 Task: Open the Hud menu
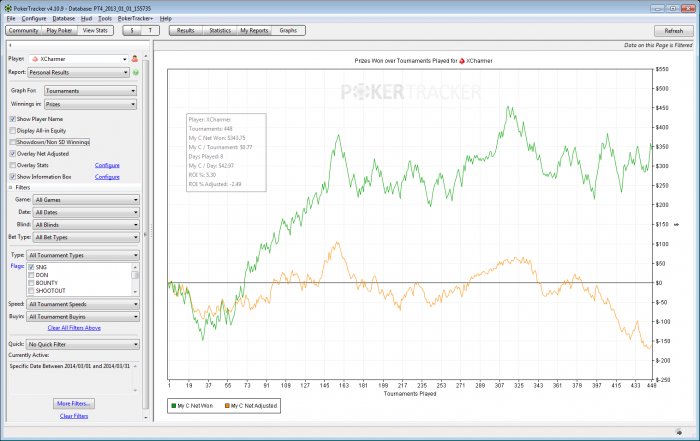(x=86, y=19)
